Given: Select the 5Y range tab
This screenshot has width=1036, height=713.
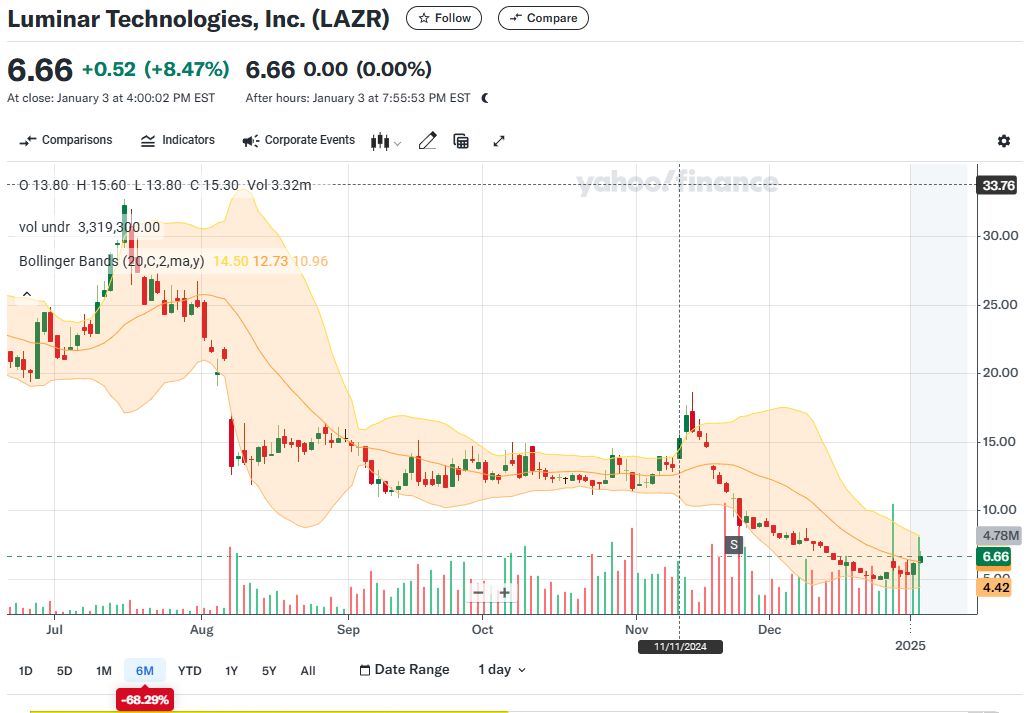Looking at the screenshot, I should point(269,671).
